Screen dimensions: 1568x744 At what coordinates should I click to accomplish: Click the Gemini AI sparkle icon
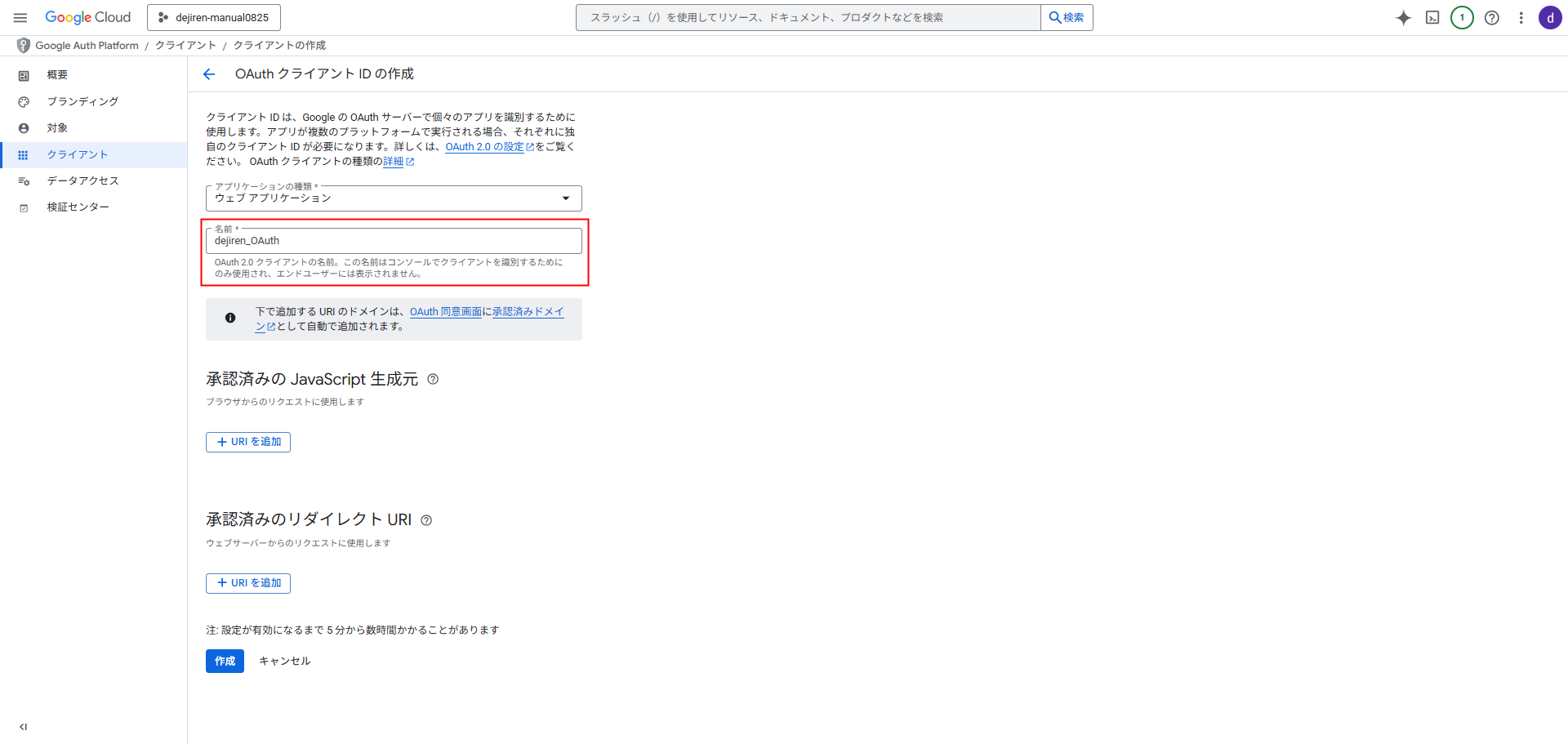coord(1403,18)
